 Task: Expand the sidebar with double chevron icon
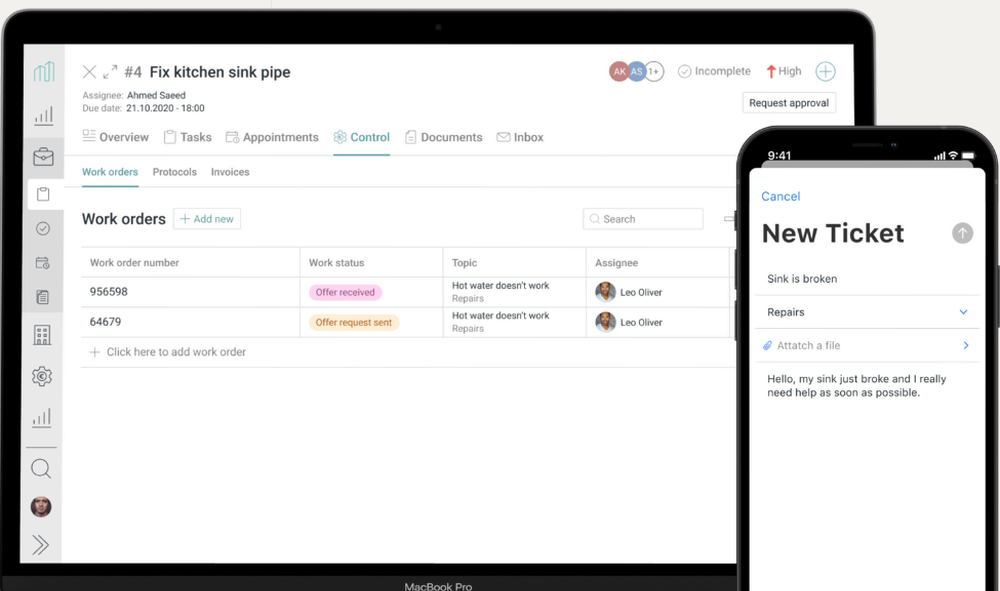(x=40, y=544)
